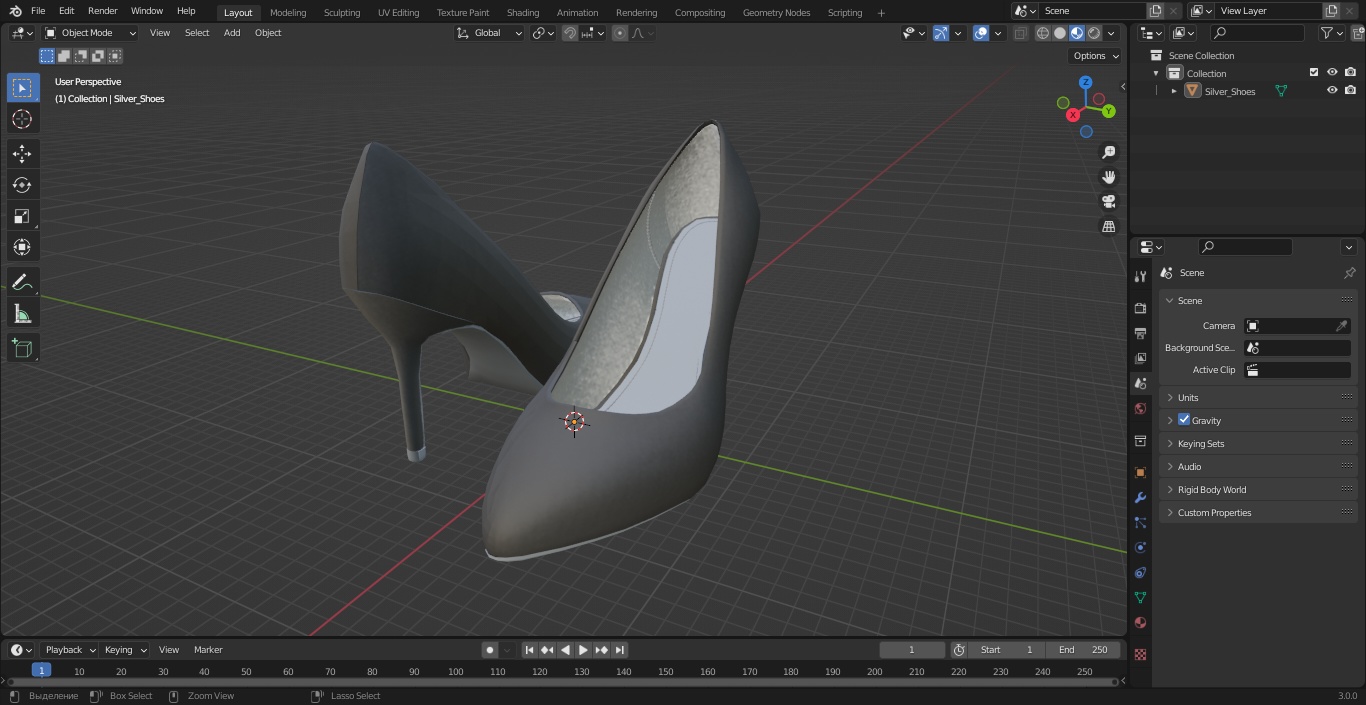Screen dimensions: 1366x705
Task: Play animation forward
Action: (583, 650)
